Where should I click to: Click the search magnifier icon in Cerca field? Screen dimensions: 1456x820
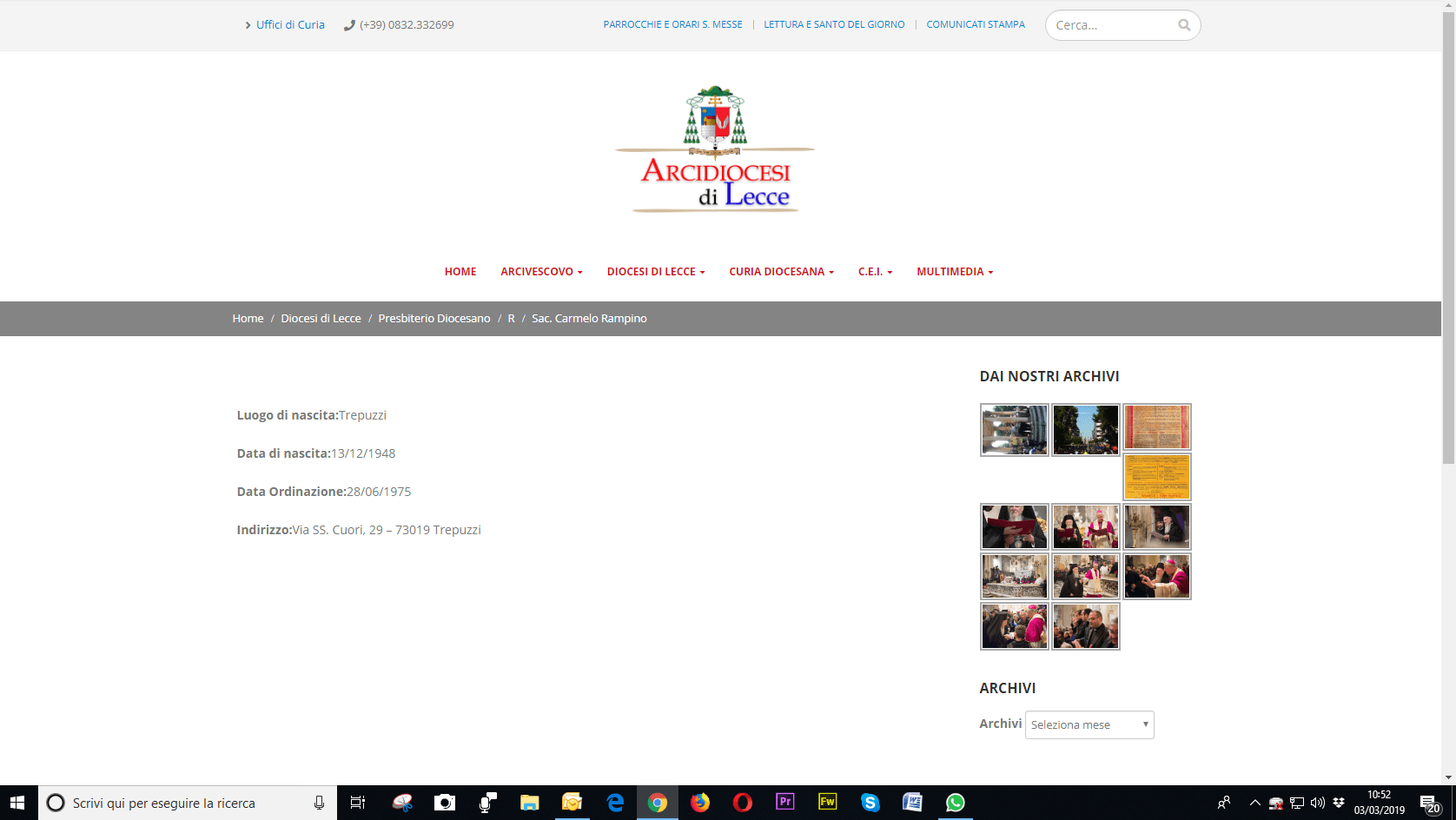1184,25
